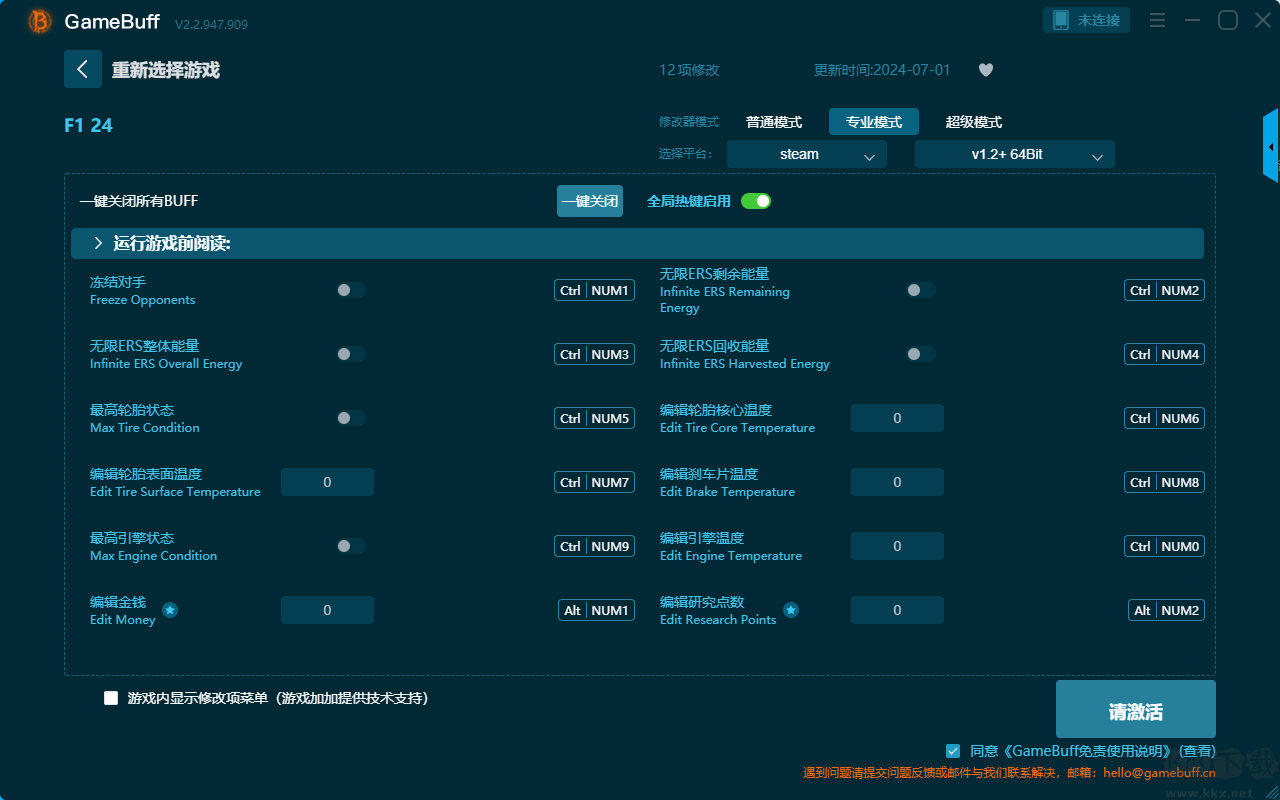Enable Max Engine Condition switch
The image size is (1280, 800).
click(351, 546)
